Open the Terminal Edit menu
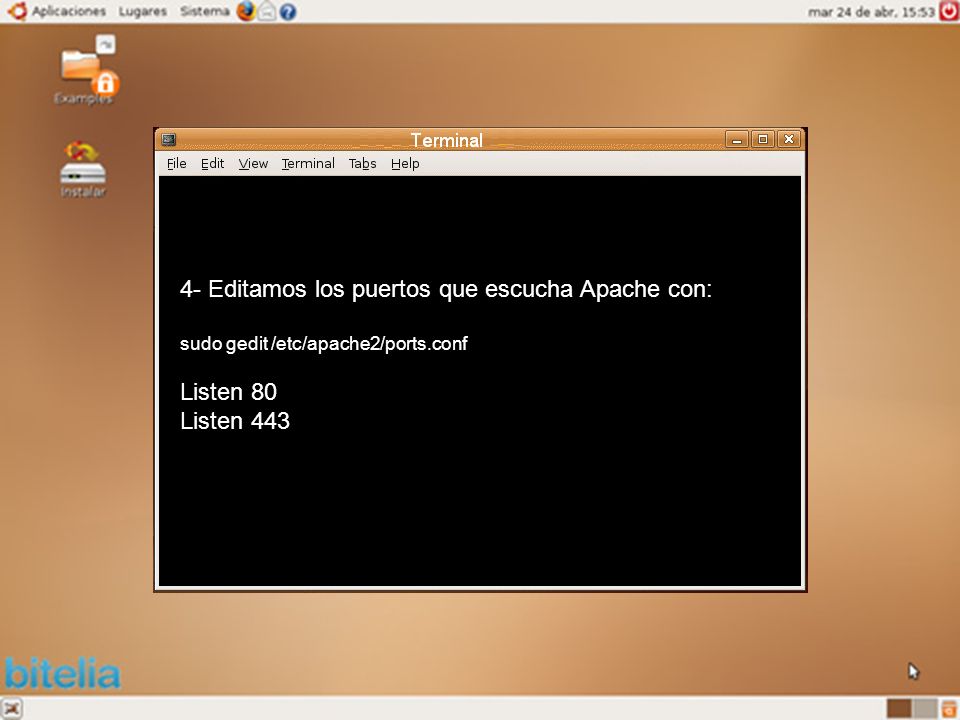Viewport: 960px width, 720px height. tap(212, 163)
